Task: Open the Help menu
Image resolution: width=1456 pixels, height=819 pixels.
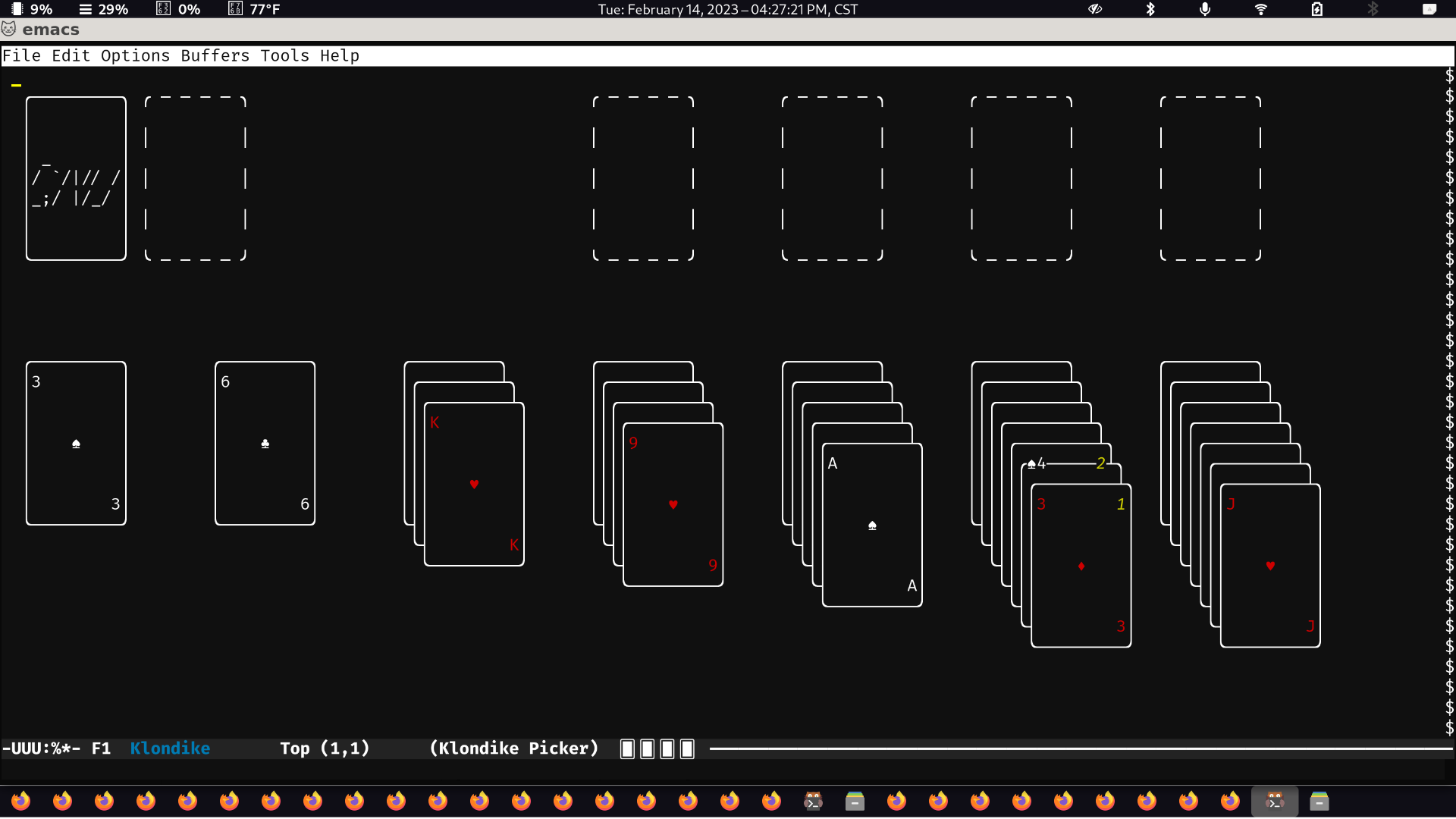Action: 340,55
